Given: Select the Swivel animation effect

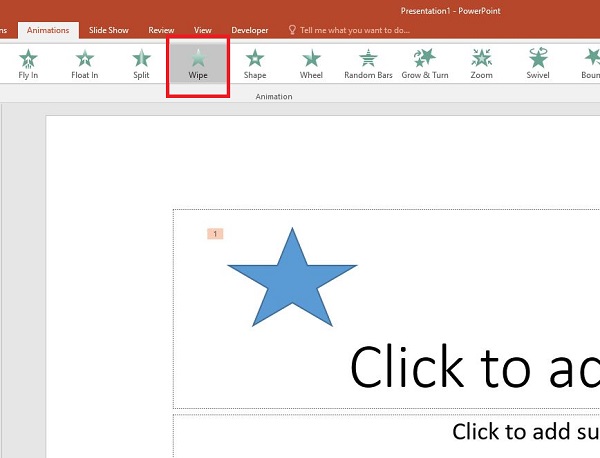Looking at the screenshot, I should [x=538, y=63].
